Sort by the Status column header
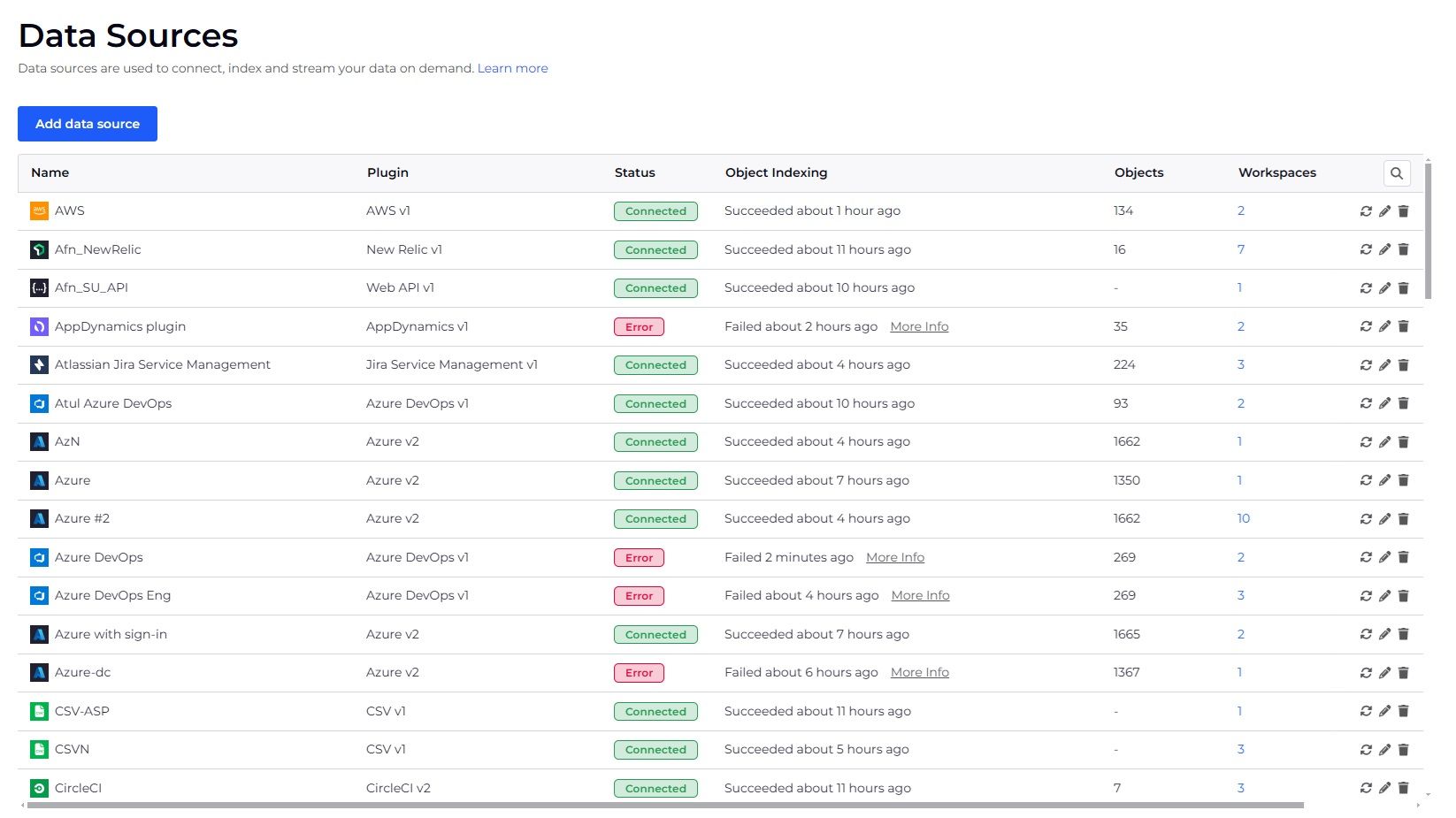Image resolution: width=1456 pixels, height=818 pixels. [x=635, y=172]
